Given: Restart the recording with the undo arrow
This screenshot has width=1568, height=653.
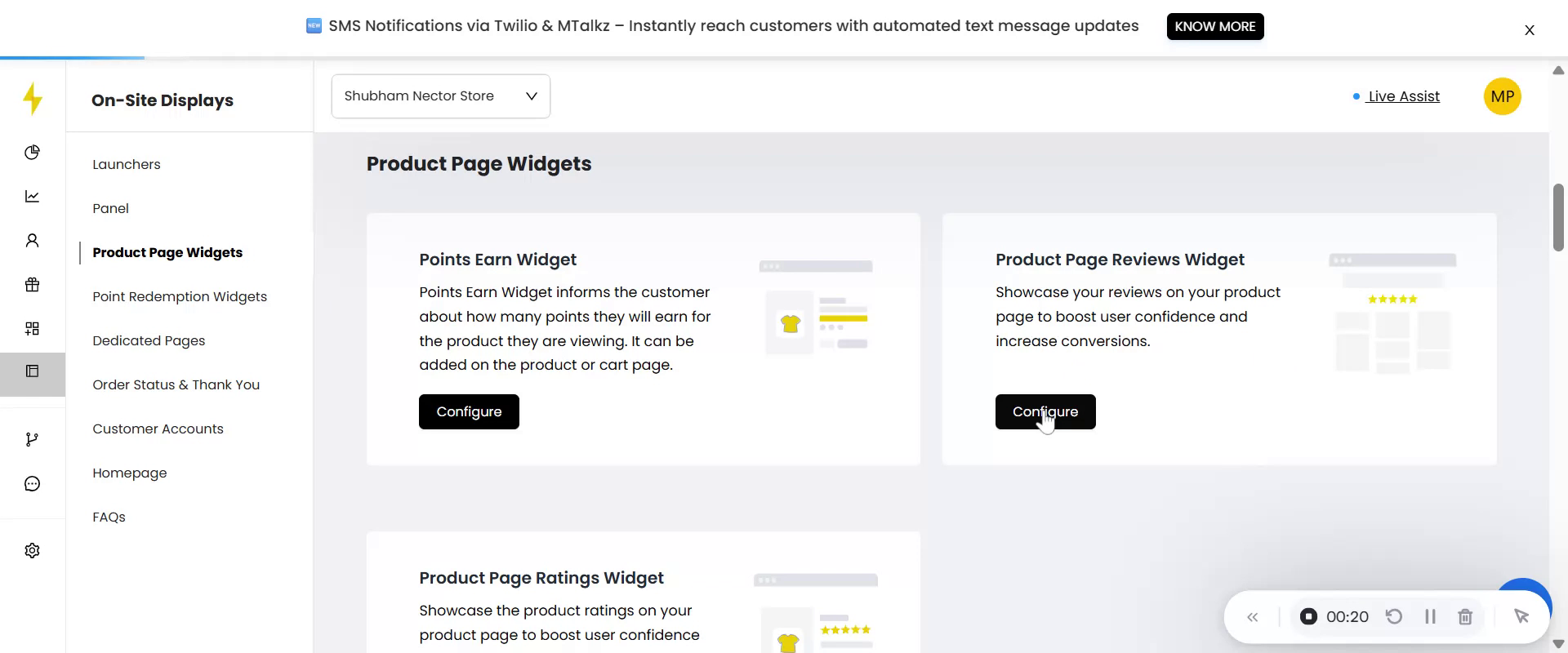Looking at the screenshot, I should pyautogui.click(x=1394, y=617).
